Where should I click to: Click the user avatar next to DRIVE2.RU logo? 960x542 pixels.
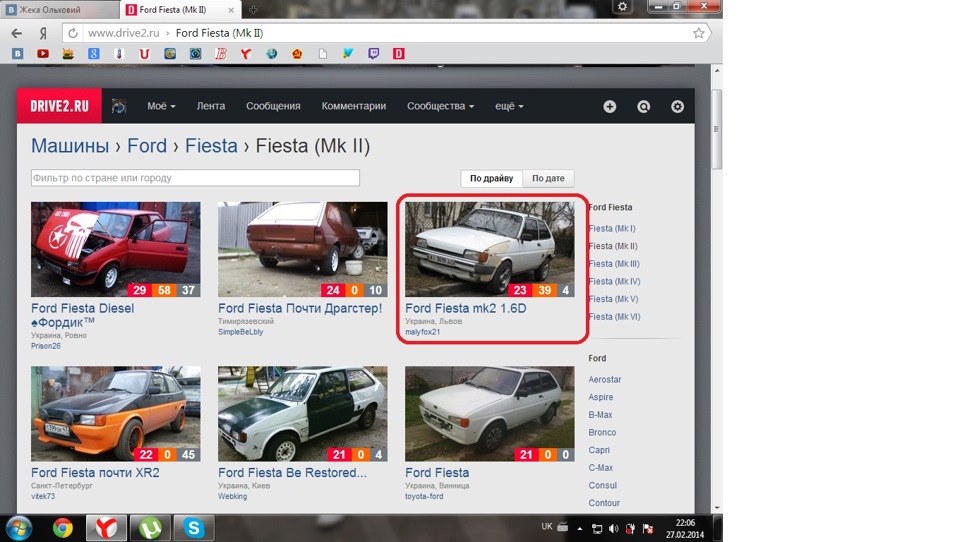119,107
